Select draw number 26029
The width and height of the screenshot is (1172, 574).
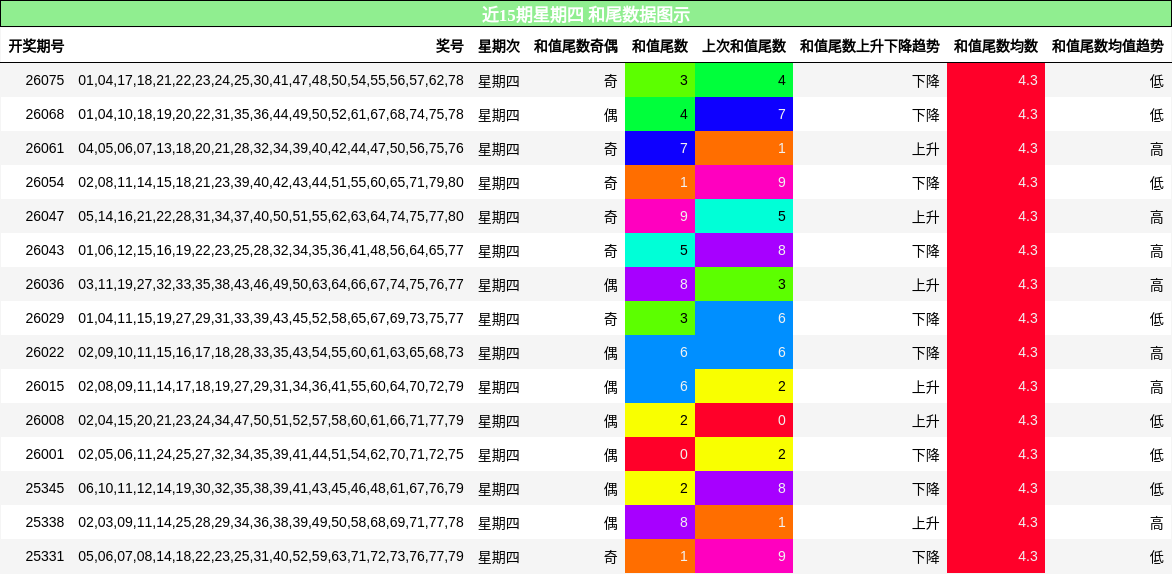pos(45,318)
